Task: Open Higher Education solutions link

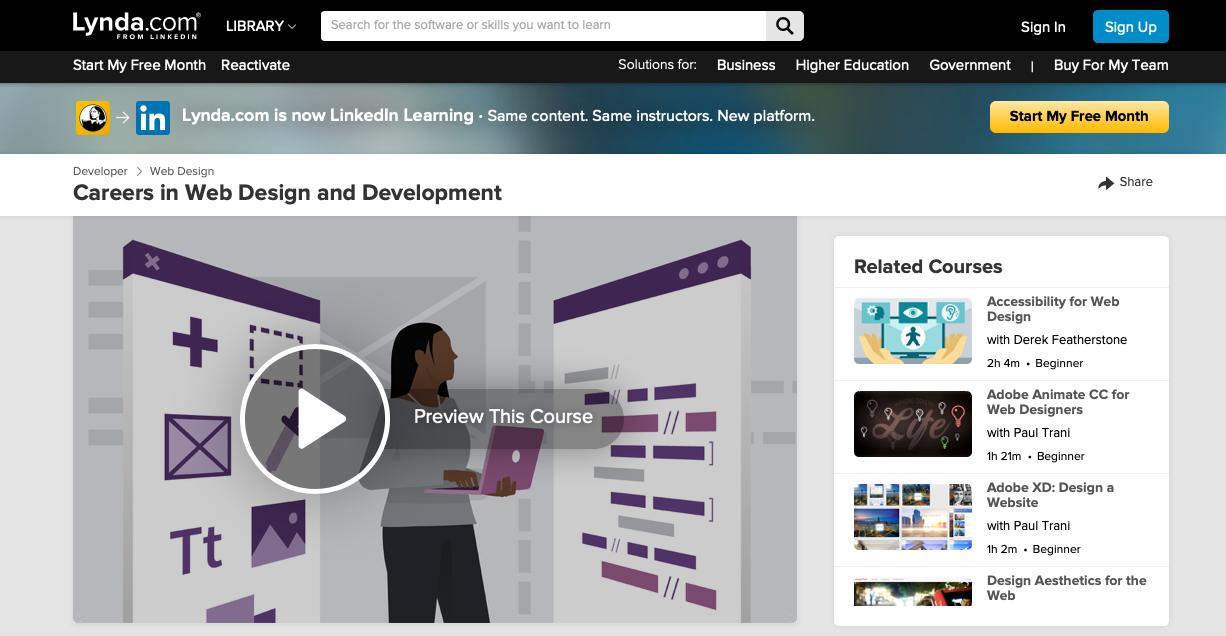Action: coord(852,65)
